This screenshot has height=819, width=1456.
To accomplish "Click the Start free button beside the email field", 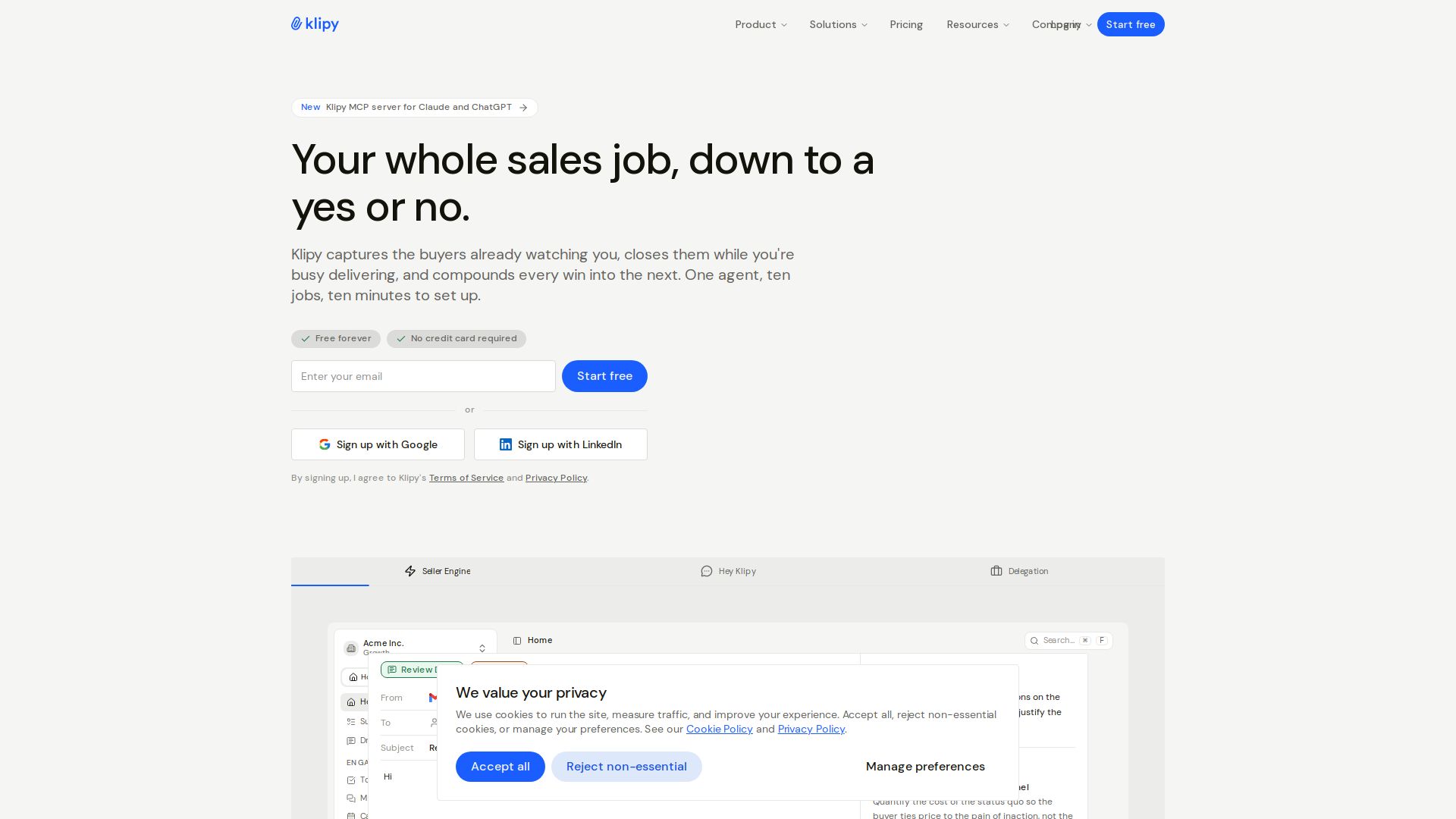I will click(604, 376).
